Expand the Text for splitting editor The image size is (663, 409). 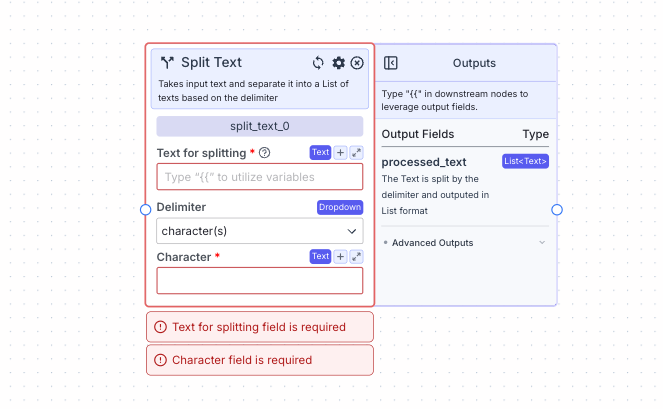click(x=357, y=153)
